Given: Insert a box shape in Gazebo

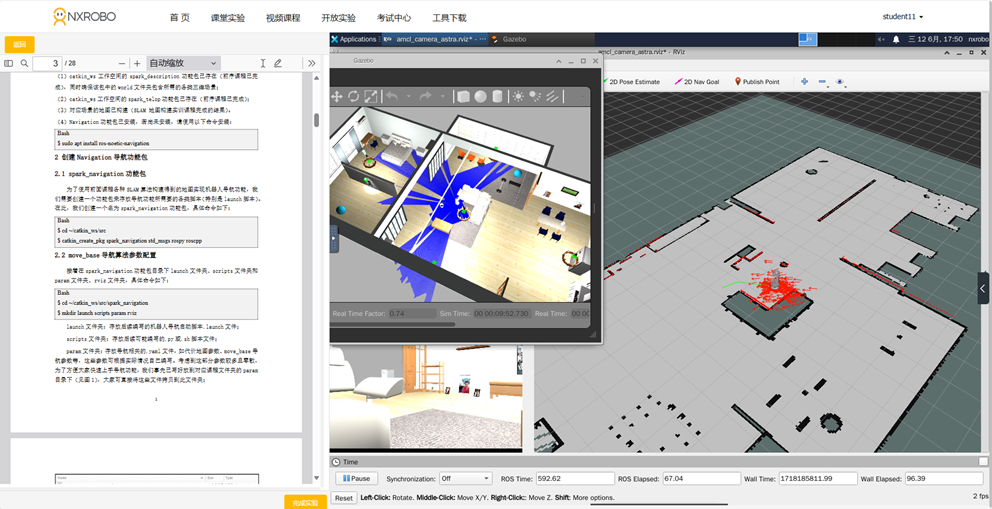Looking at the screenshot, I should pyautogui.click(x=463, y=97).
